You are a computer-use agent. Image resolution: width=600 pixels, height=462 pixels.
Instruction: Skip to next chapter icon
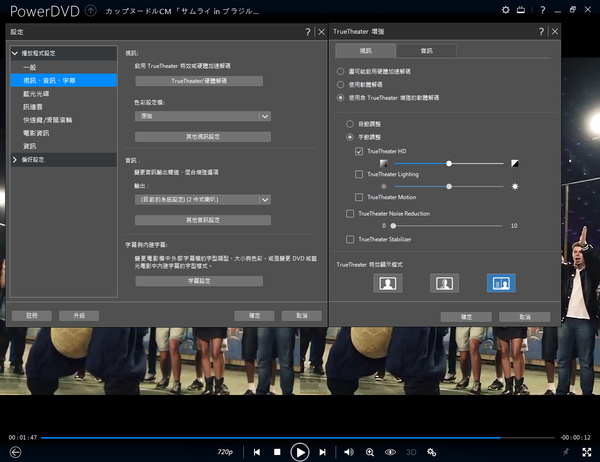click(322, 452)
